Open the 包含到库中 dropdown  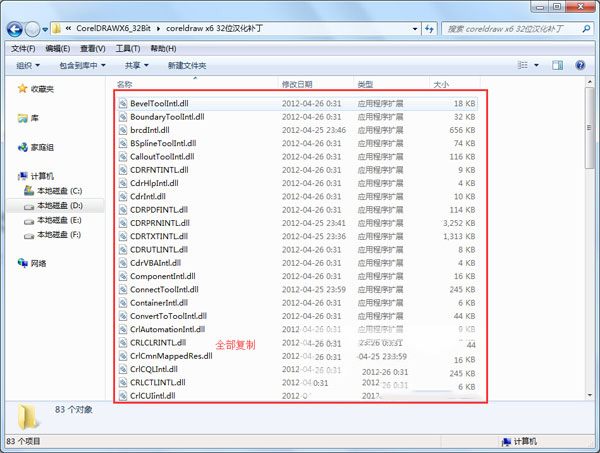coord(82,65)
